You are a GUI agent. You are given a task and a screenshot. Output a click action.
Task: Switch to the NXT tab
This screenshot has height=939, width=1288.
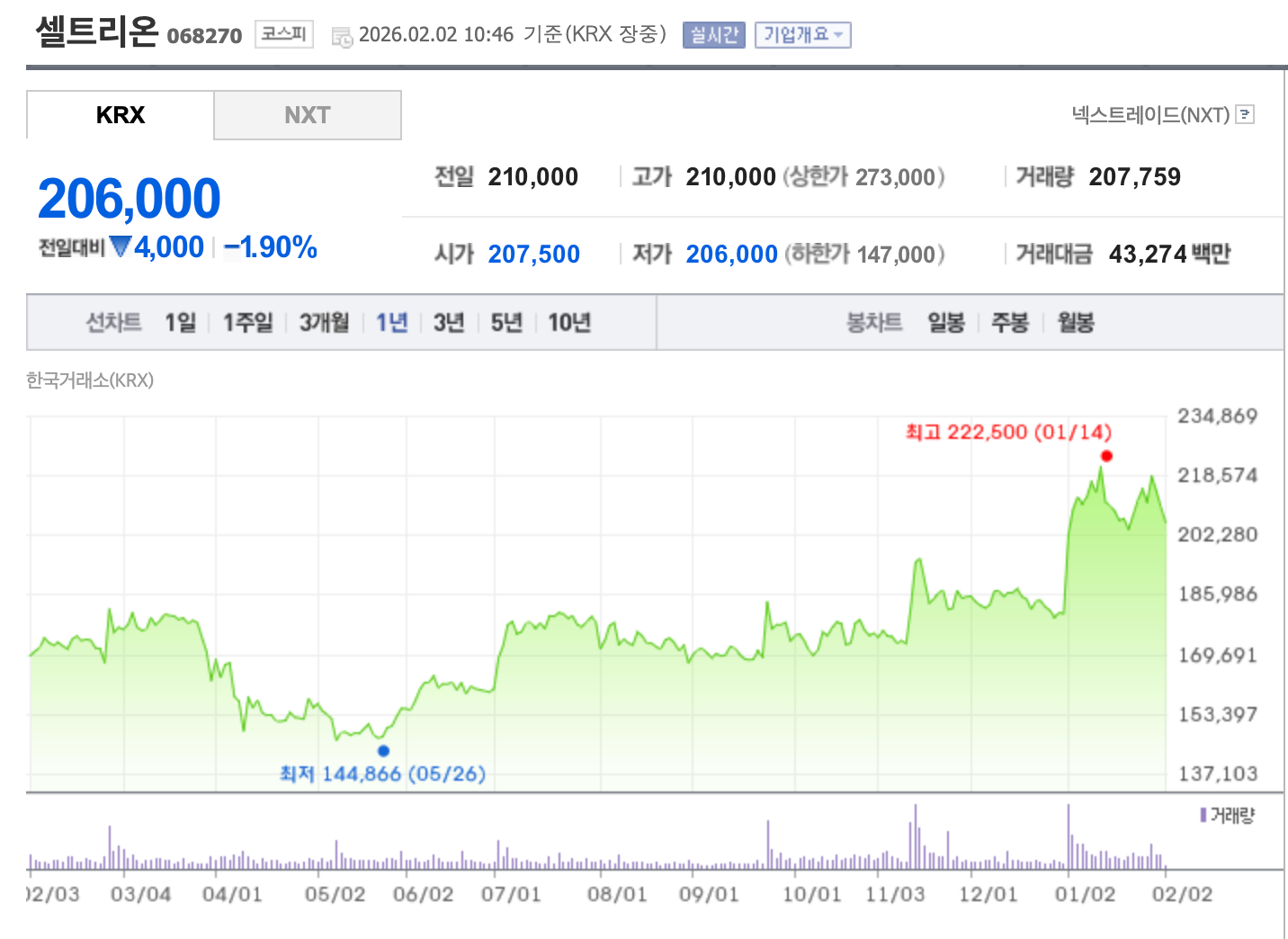tap(308, 115)
